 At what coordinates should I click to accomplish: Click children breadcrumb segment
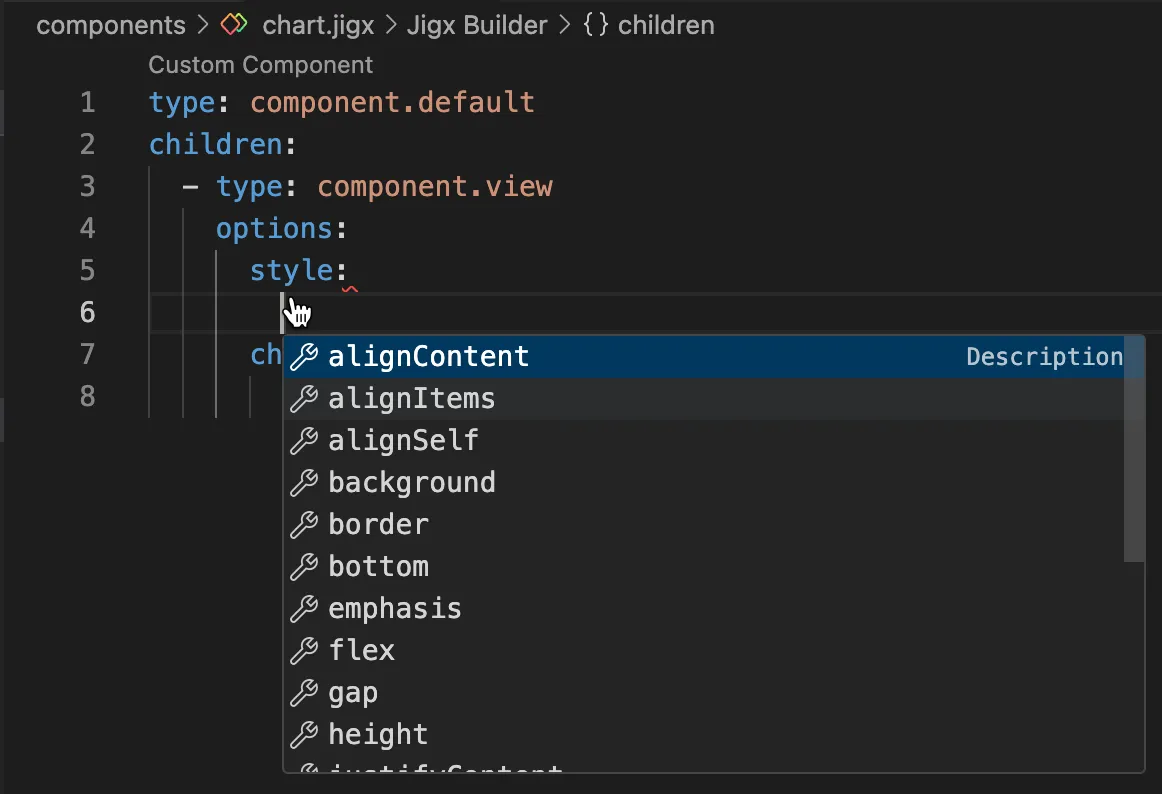click(666, 25)
